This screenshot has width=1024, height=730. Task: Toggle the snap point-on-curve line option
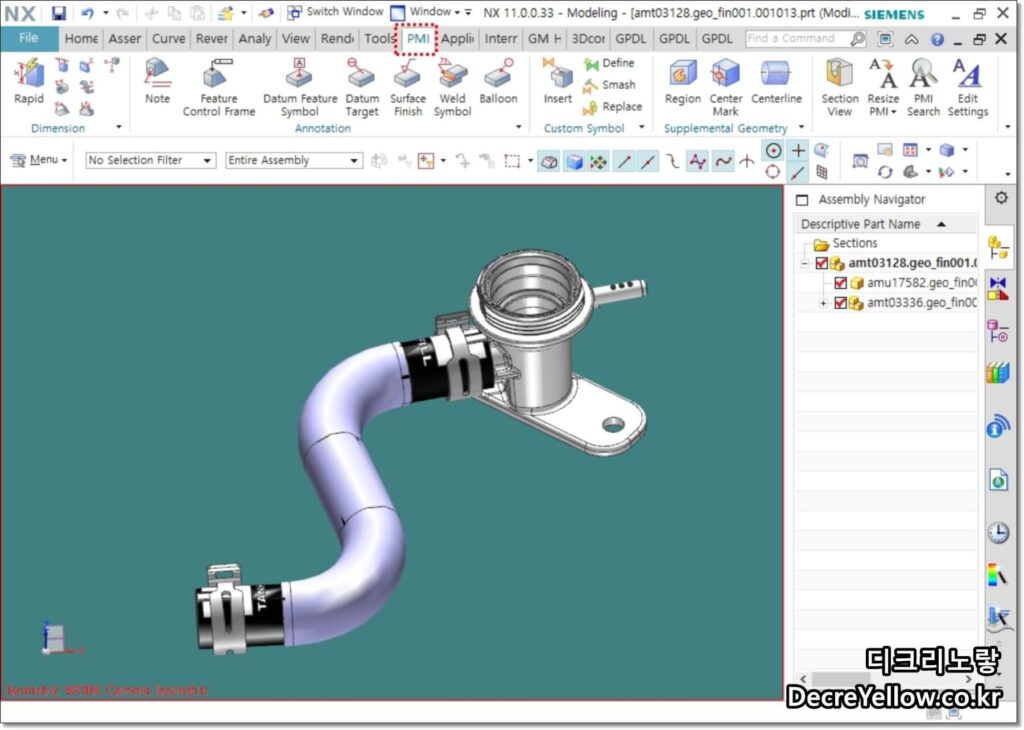(797, 173)
